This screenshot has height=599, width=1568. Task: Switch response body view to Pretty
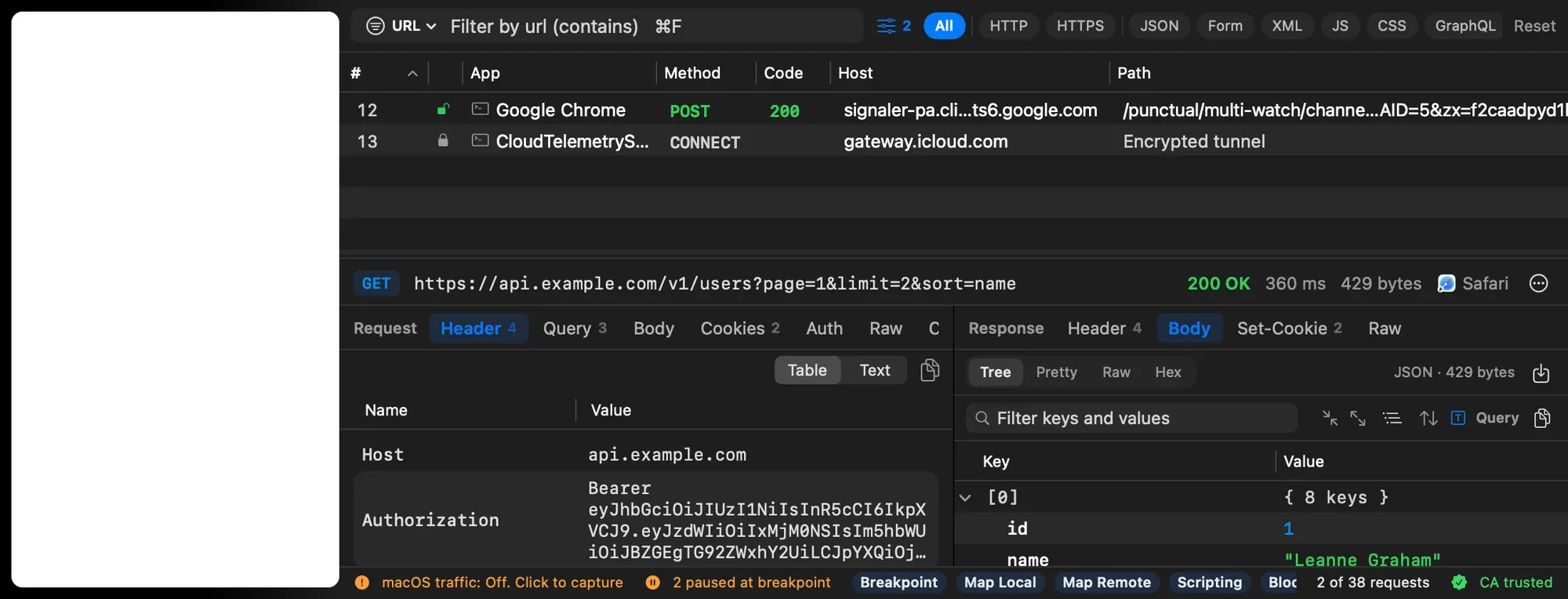click(x=1057, y=372)
